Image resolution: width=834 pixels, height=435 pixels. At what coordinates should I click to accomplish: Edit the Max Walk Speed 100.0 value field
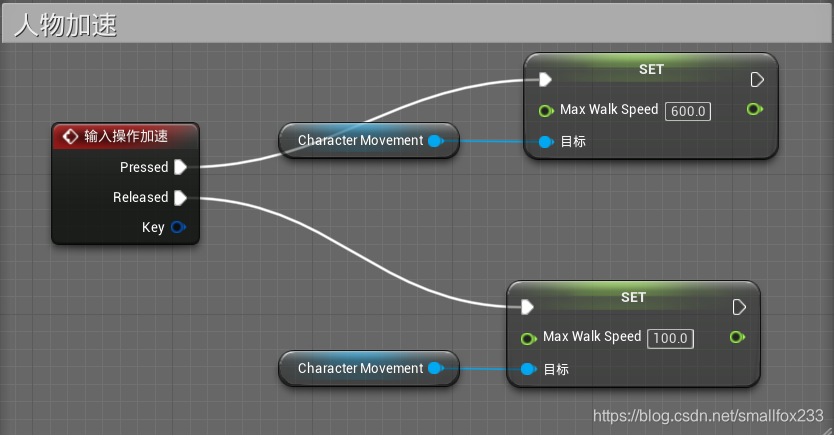[x=670, y=338]
